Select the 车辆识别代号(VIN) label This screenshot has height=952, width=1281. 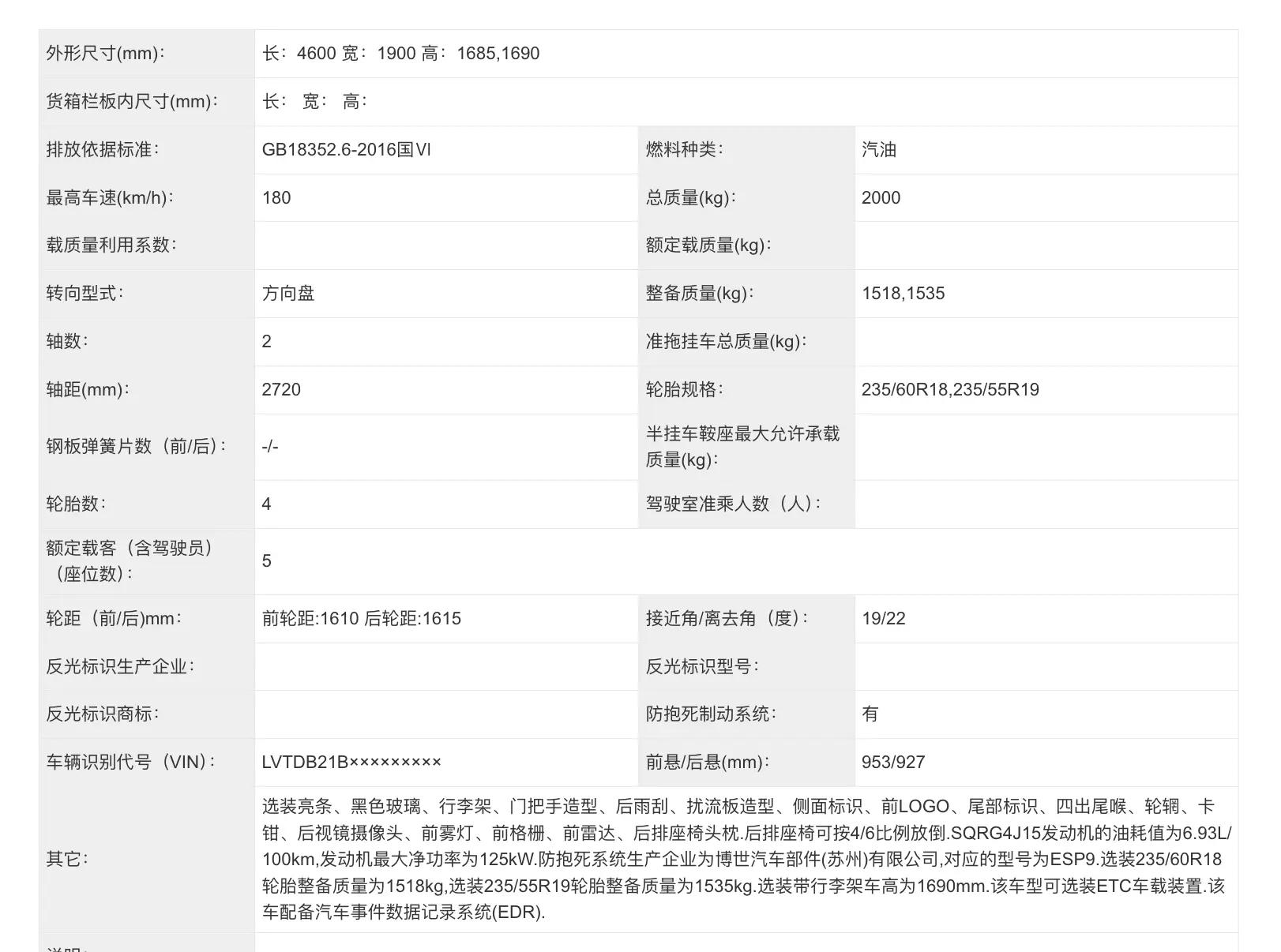[x=130, y=763]
